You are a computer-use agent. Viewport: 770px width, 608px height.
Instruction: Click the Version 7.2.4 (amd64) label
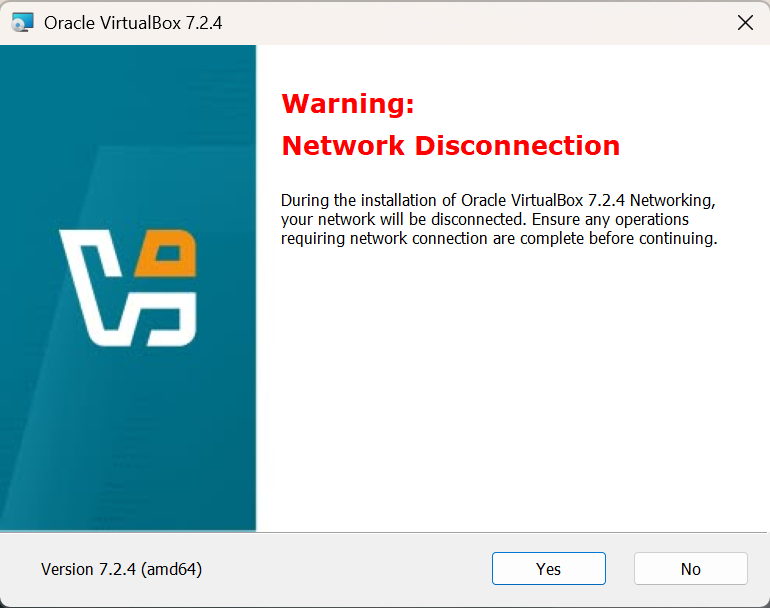[121, 569]
